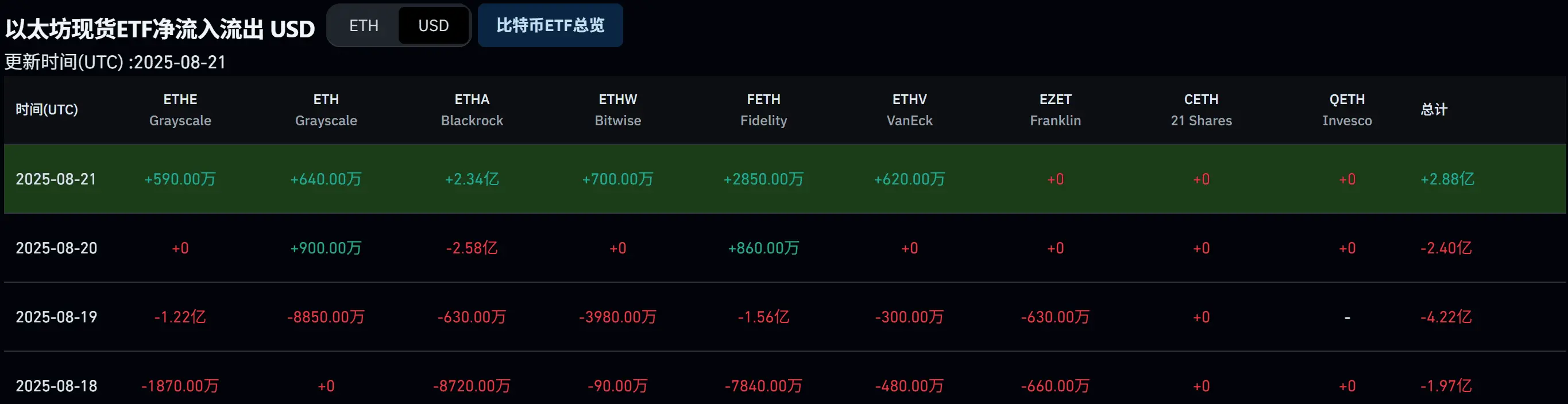This screenshot has width=1568, height=404.
Task: Select the ETHE Grayscale column header
Action: click(x=180, y=110)
